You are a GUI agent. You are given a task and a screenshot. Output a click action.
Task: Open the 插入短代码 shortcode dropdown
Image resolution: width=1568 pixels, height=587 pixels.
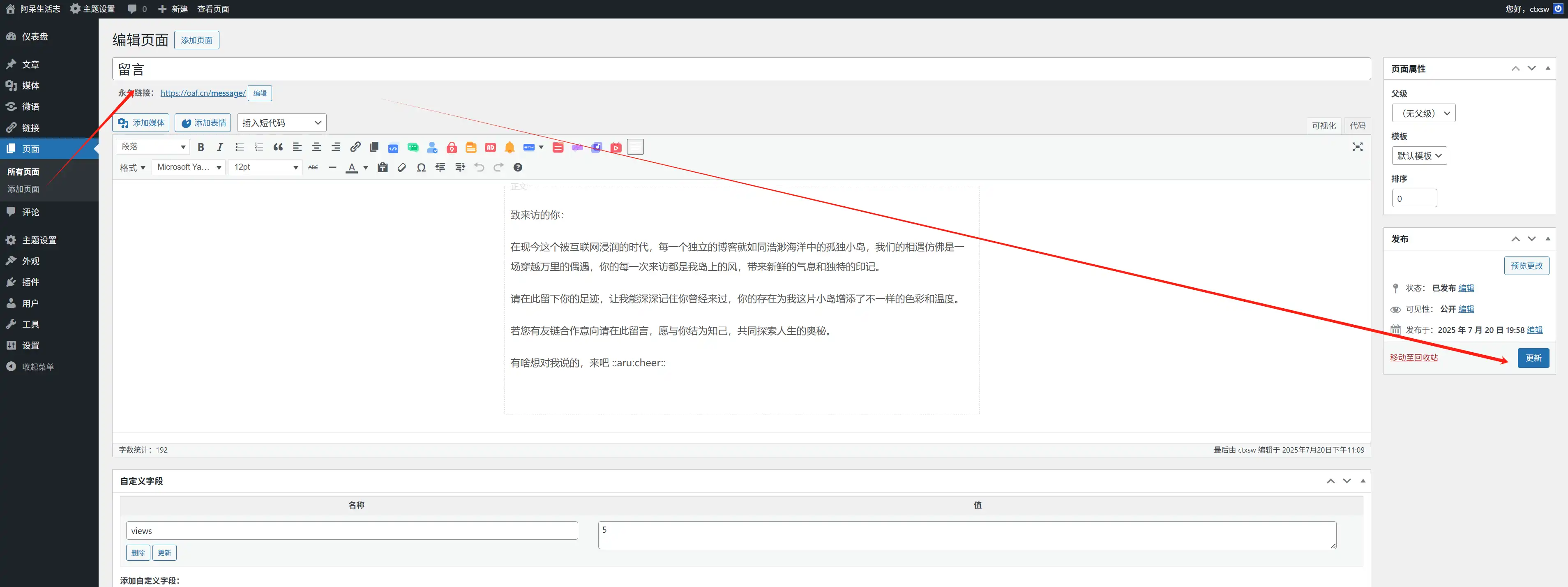tap(281, 122)
